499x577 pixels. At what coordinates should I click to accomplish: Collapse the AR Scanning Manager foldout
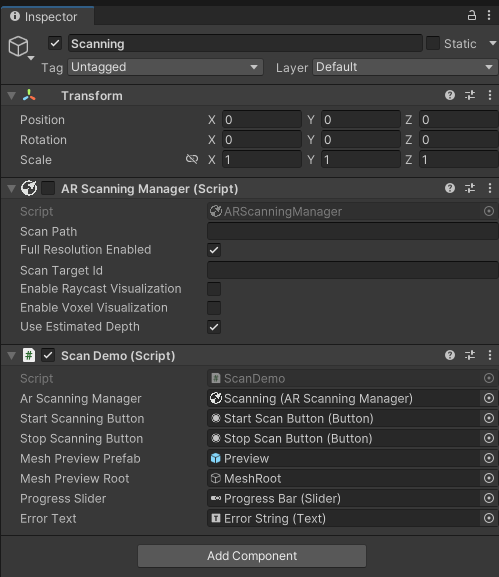(x=11, y=189)
